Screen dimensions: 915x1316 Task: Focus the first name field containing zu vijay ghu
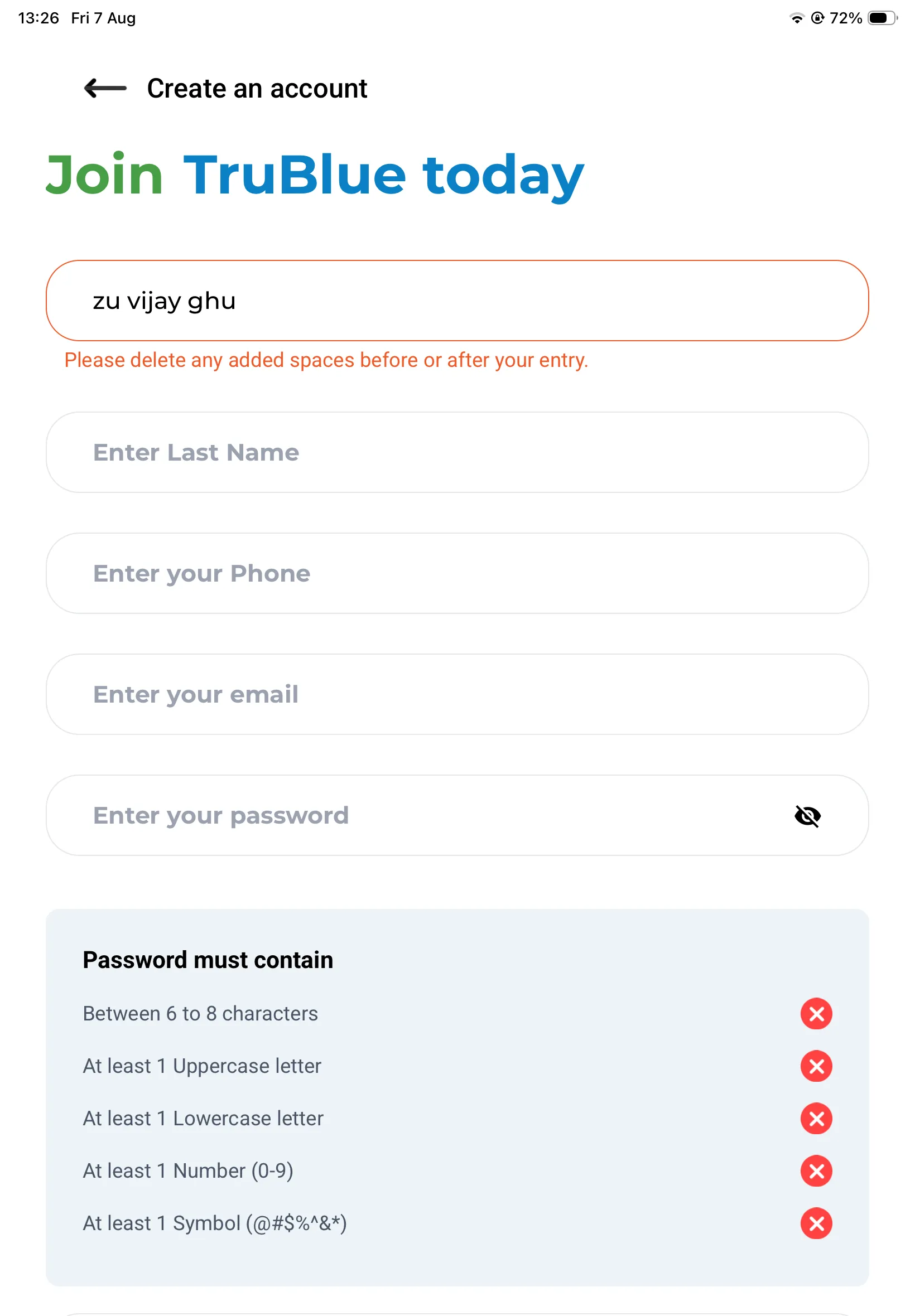click(457, 301)
